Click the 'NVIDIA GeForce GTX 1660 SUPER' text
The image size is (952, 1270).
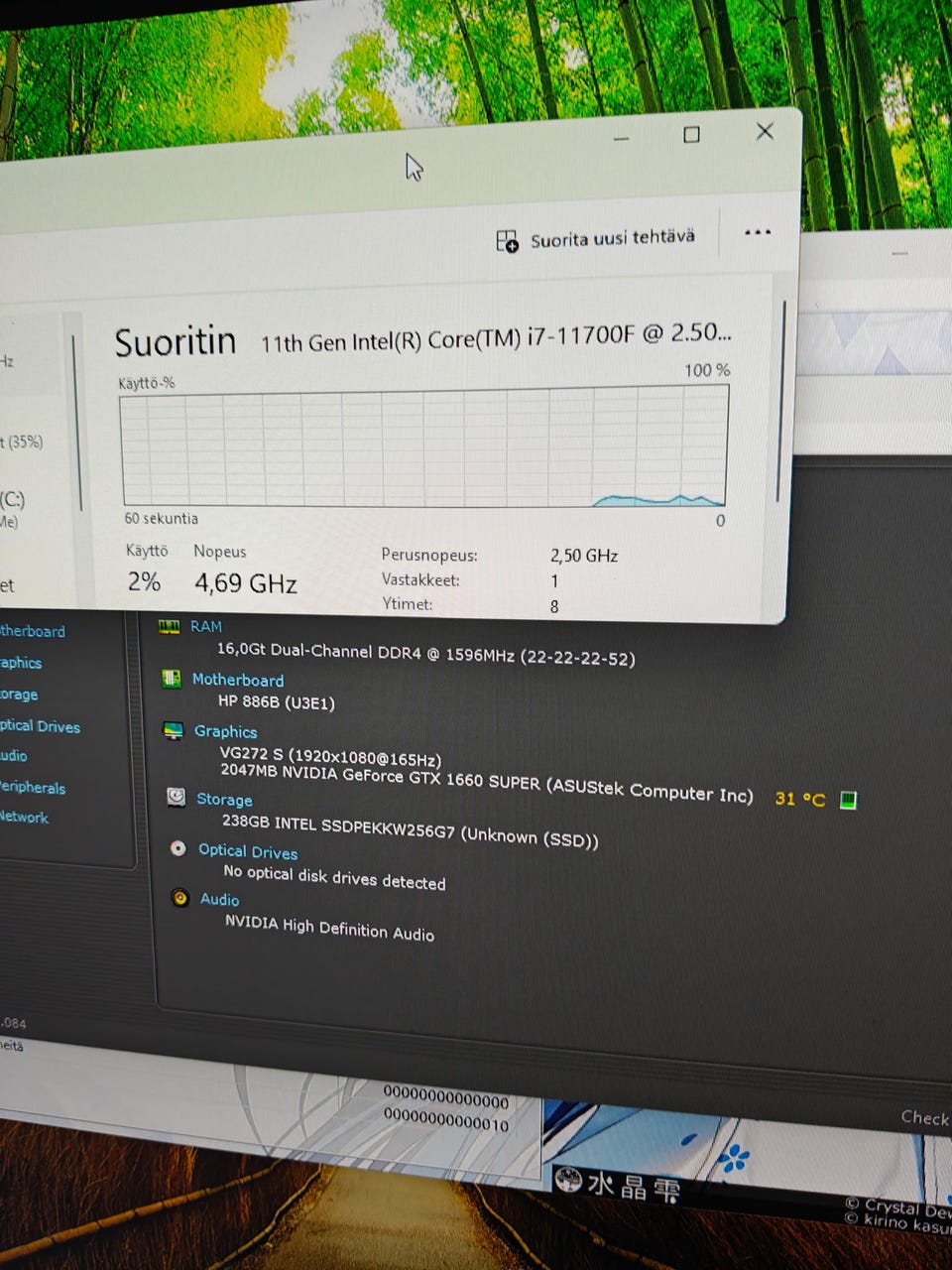(x=486, y=783)
